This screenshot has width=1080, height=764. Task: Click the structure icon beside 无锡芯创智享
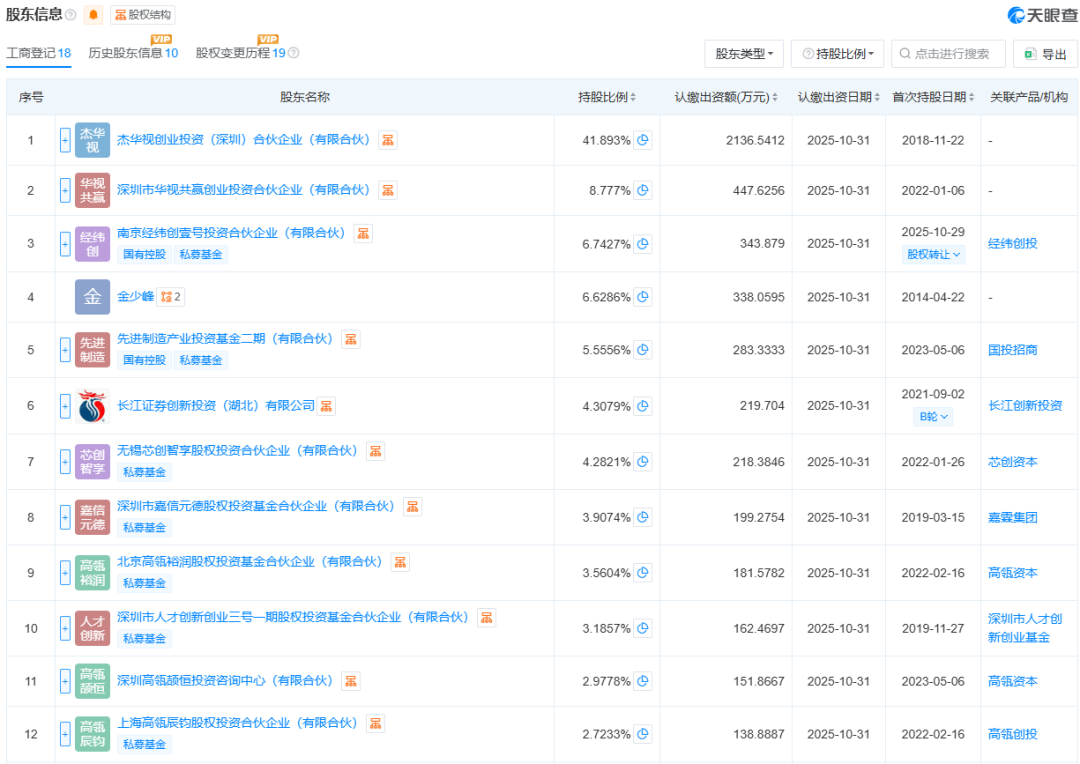(375, 451)
